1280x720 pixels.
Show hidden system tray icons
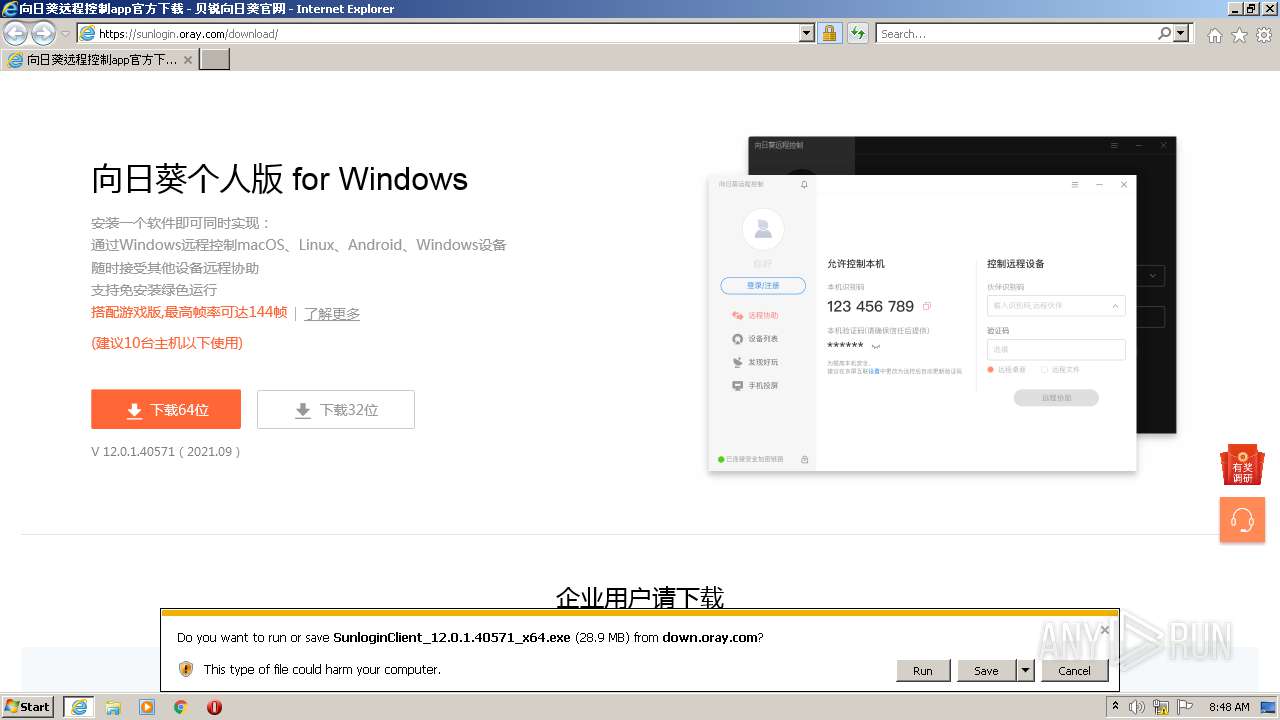point(1115,707)
